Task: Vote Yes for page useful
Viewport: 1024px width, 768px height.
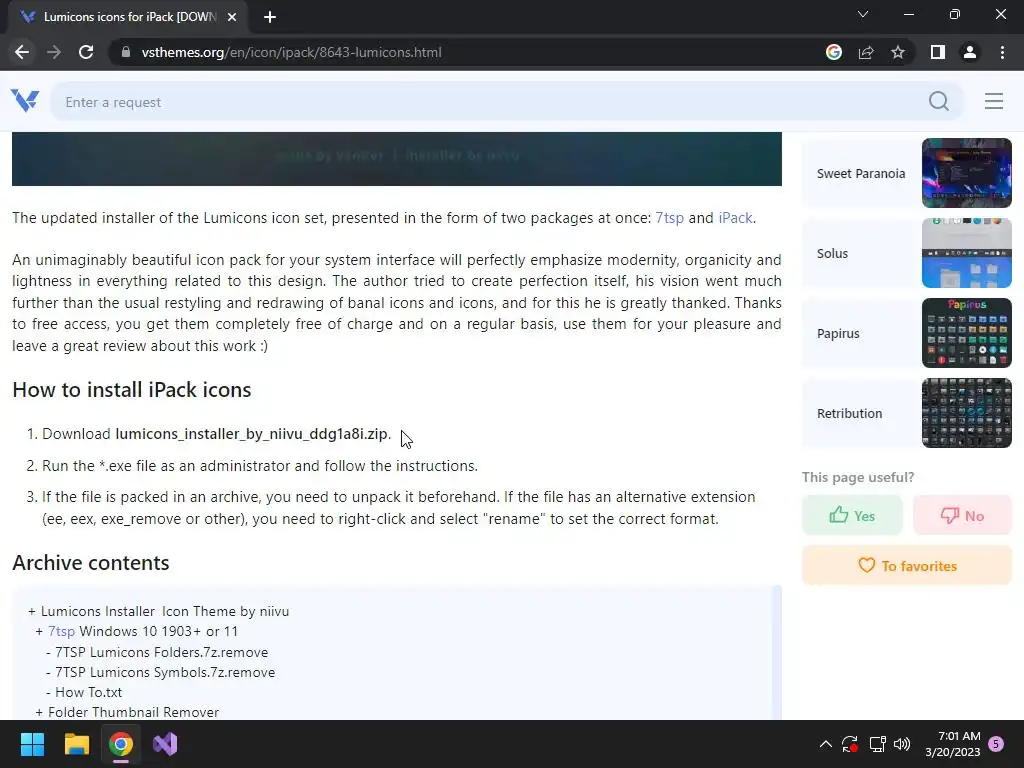Action: [x=852, y=515]
